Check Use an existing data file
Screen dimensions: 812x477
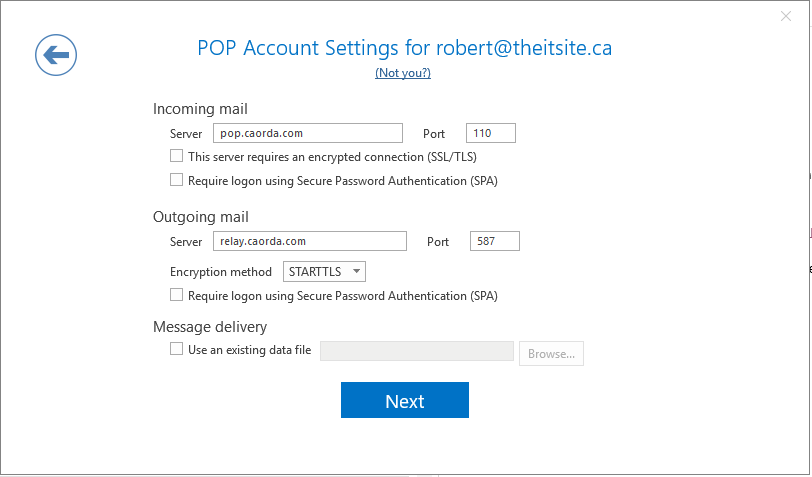pos(177,349)
